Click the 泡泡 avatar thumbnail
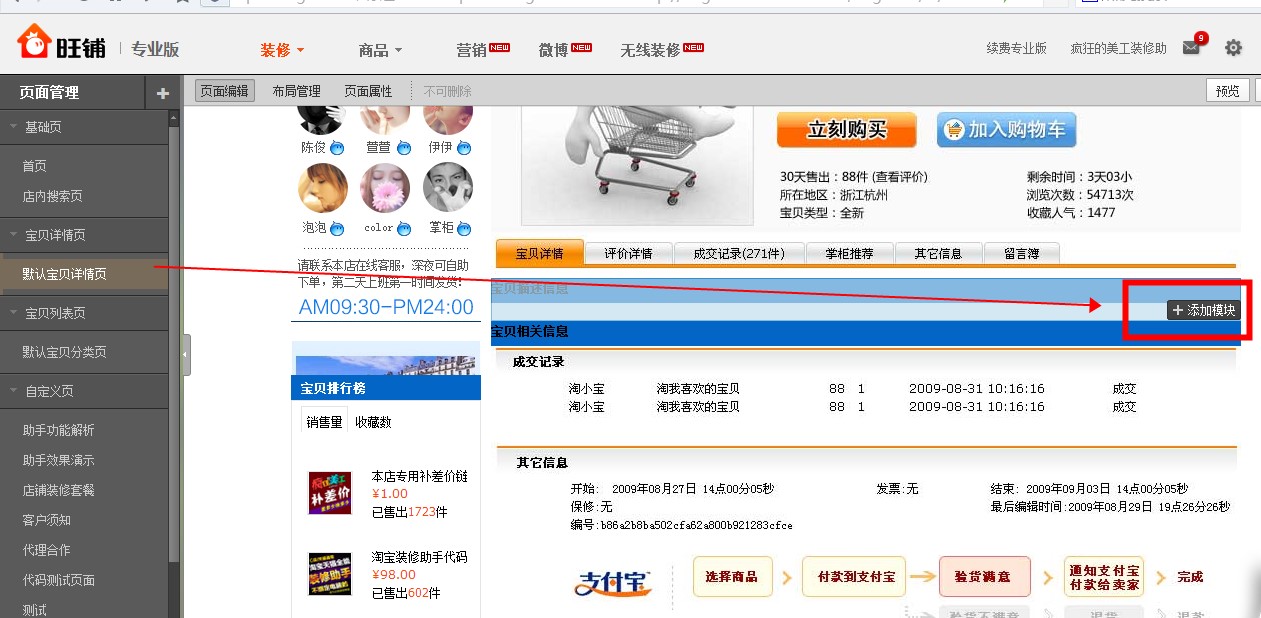 (320, 191)
